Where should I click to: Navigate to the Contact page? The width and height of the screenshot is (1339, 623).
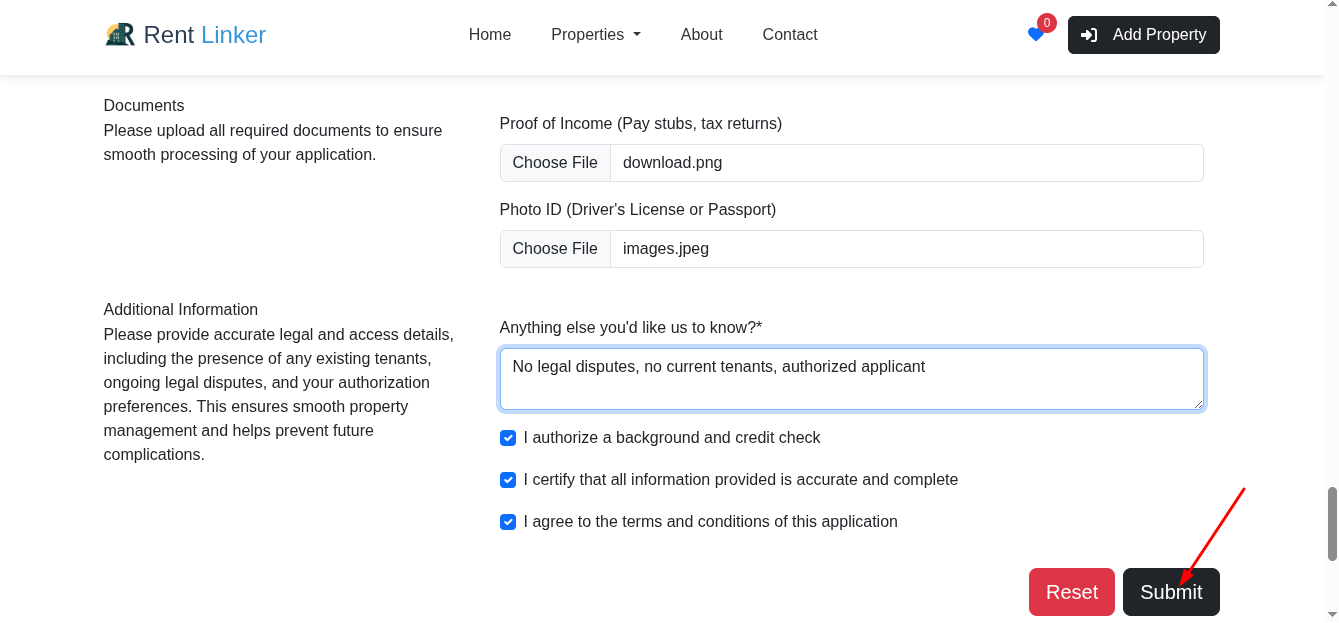[789, 34]
